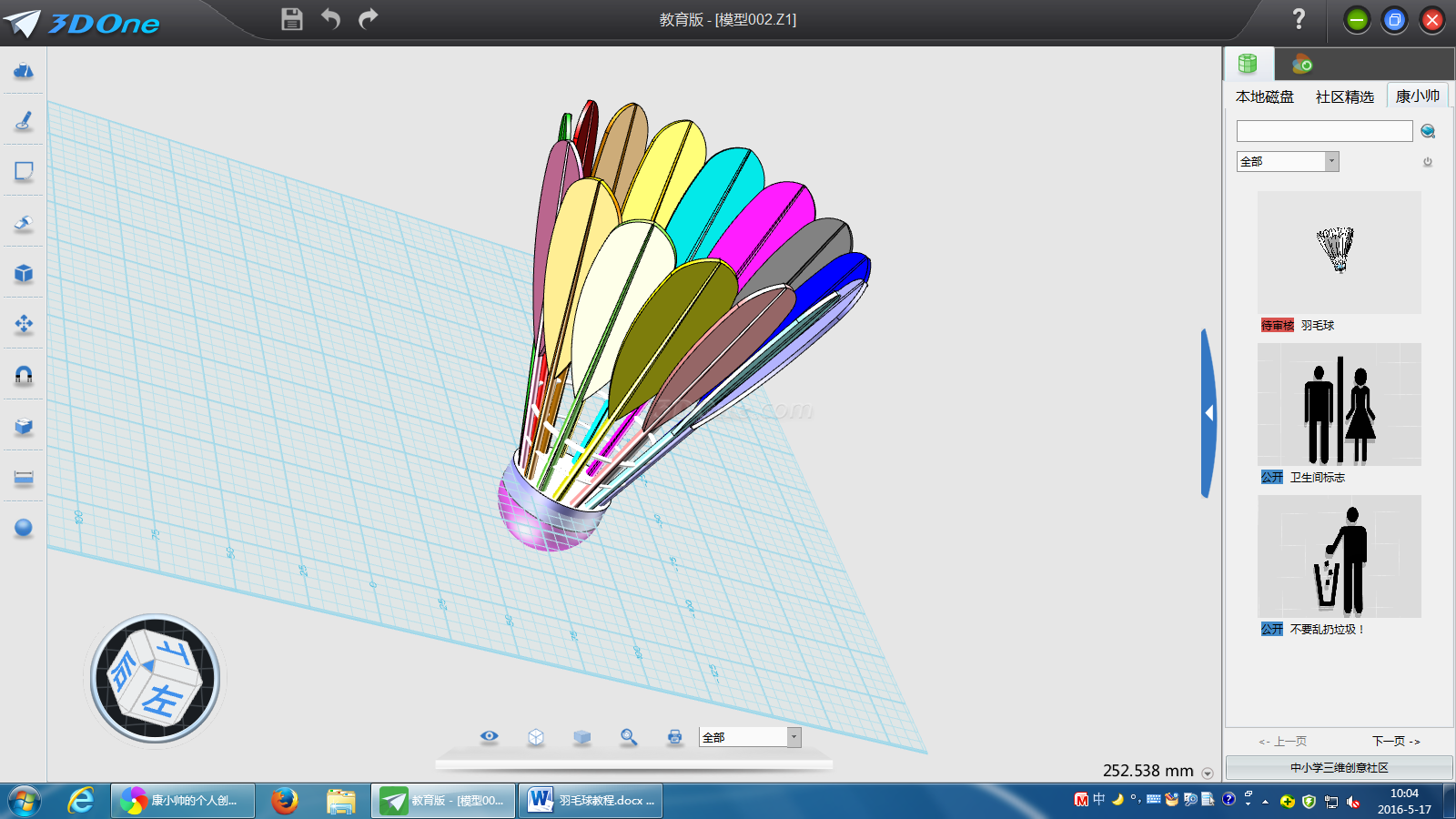Click the print icon in bottom toolbar
This screenshot has width=1456, height=819.
pyautogui.click(x=674, y=737)
